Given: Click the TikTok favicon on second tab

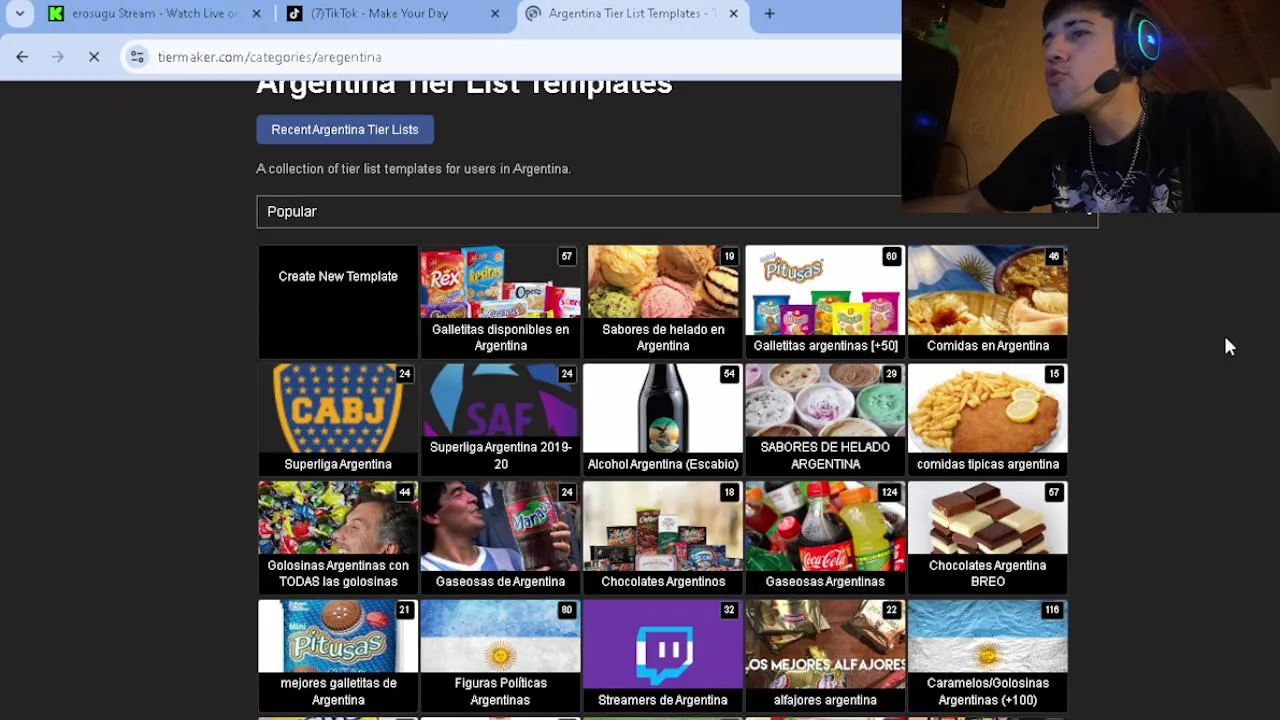Looking at the screenshot, I should click(294, 14).
